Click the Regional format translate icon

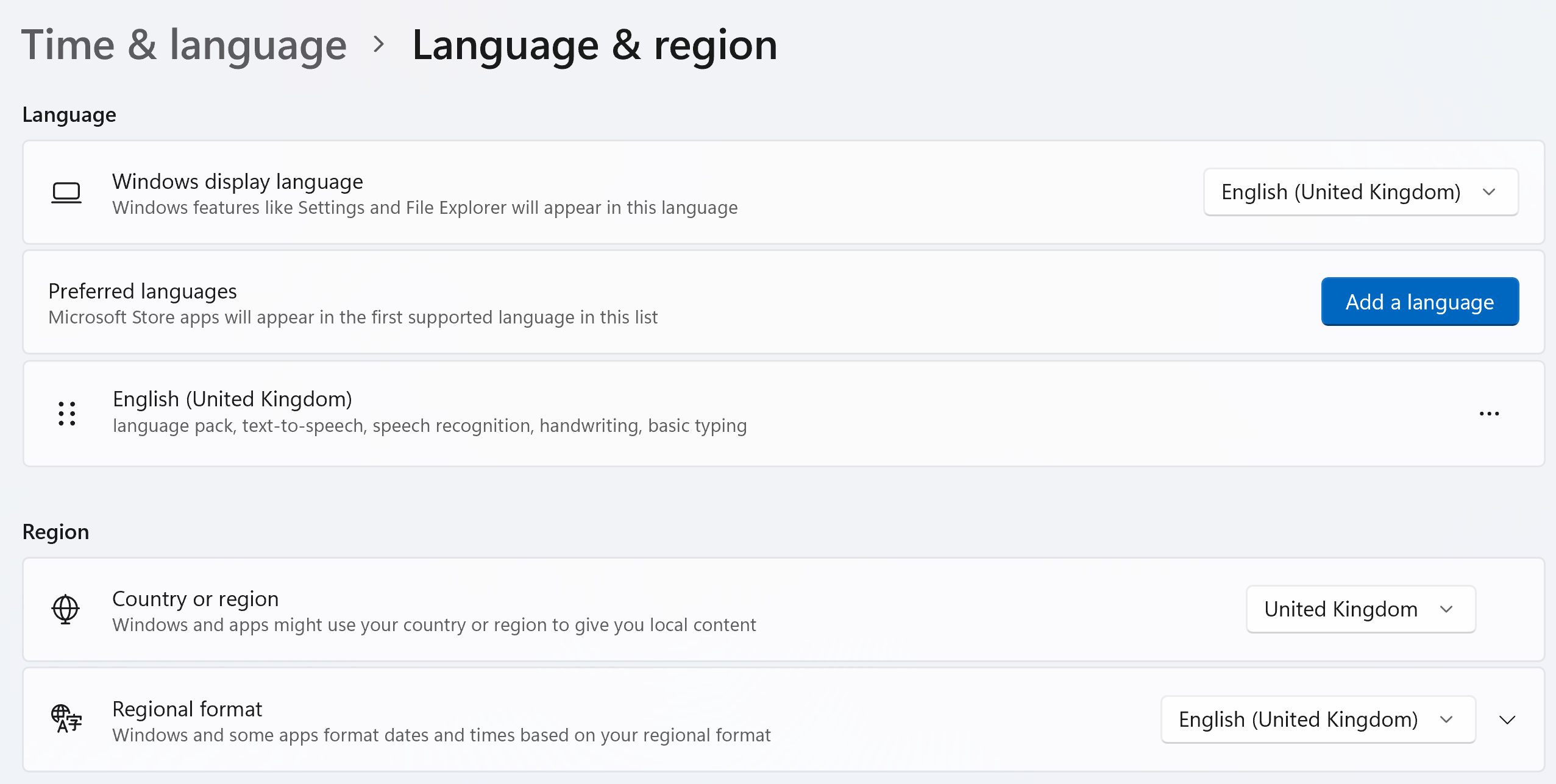point(66,719)
